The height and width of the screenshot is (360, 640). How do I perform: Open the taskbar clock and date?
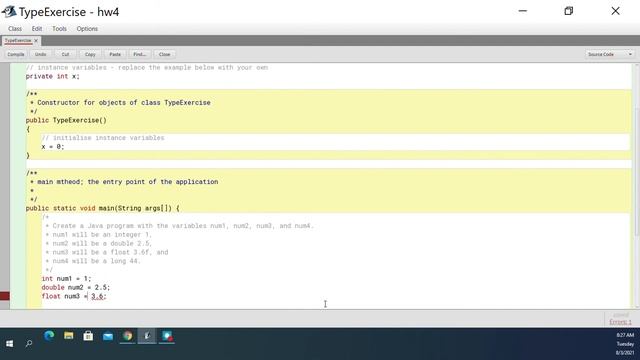(625, 344)
